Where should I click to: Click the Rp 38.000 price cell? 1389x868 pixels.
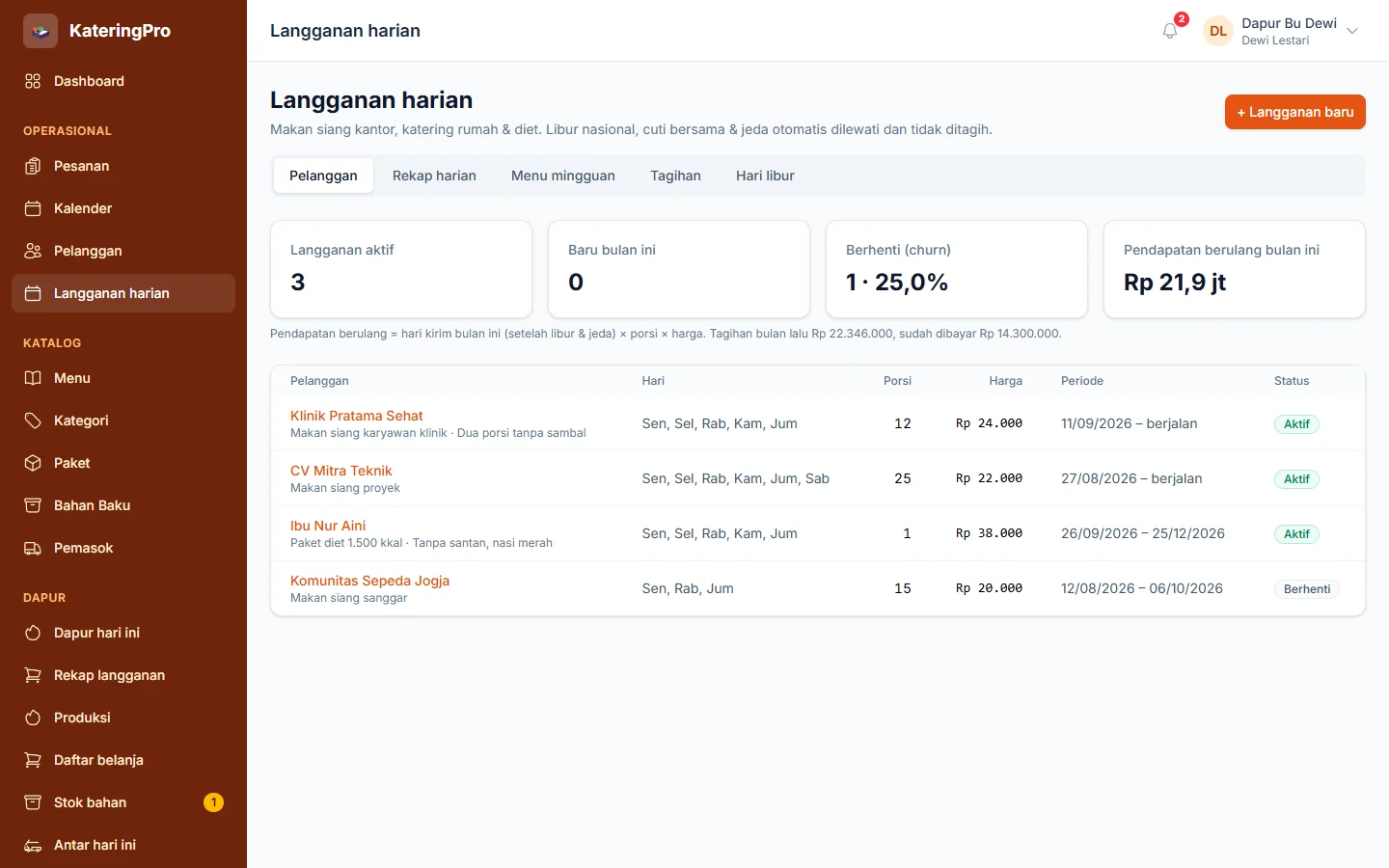(x=989, y=533)
